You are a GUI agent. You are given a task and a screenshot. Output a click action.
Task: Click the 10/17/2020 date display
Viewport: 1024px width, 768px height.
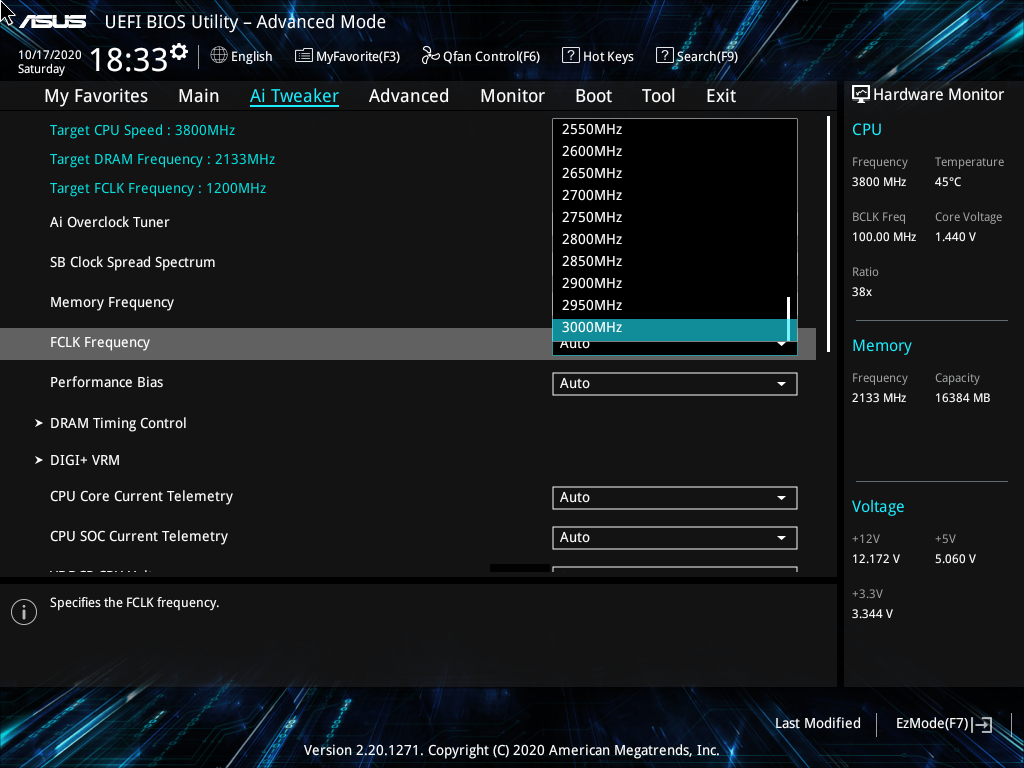click(x=50, y=55)
